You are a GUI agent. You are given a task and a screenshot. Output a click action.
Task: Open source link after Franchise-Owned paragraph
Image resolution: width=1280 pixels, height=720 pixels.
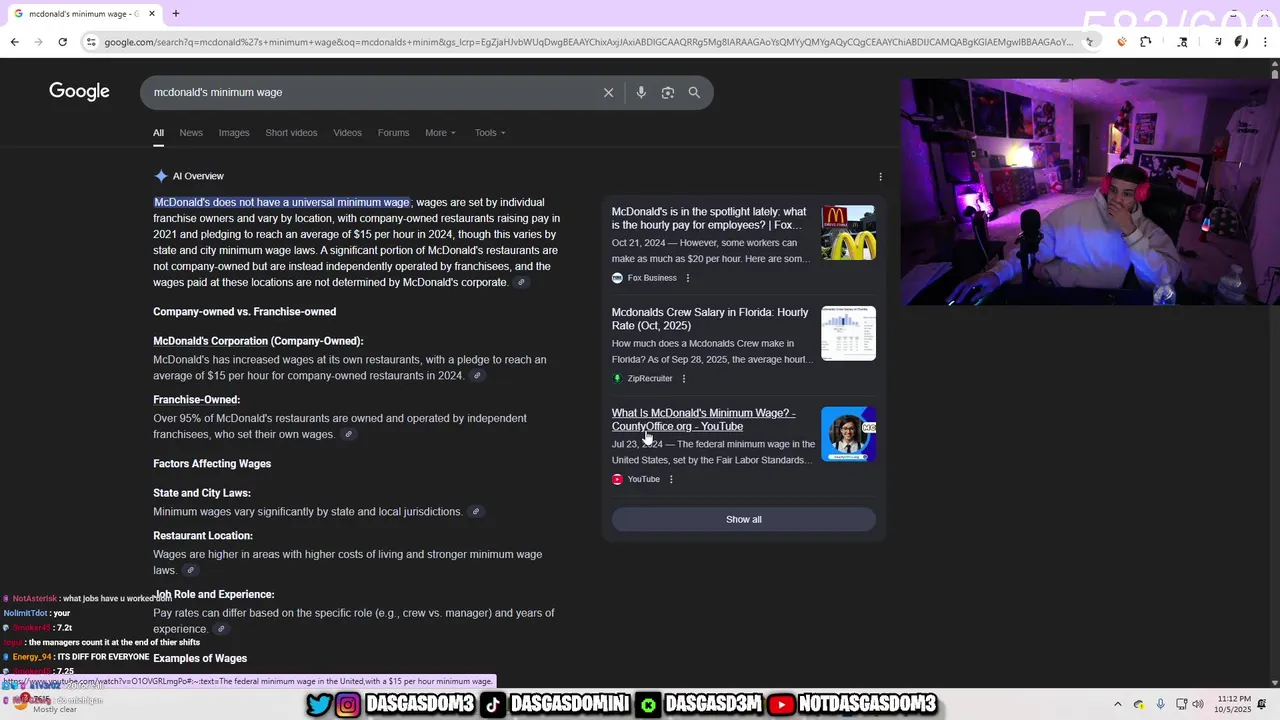coord(348,435)
